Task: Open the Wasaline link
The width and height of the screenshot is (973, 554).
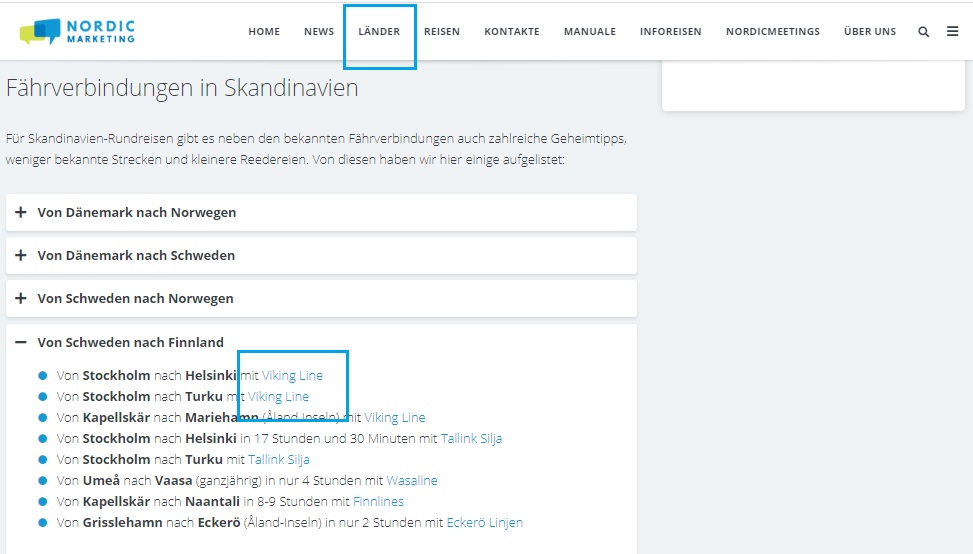Action: point(412,481)
